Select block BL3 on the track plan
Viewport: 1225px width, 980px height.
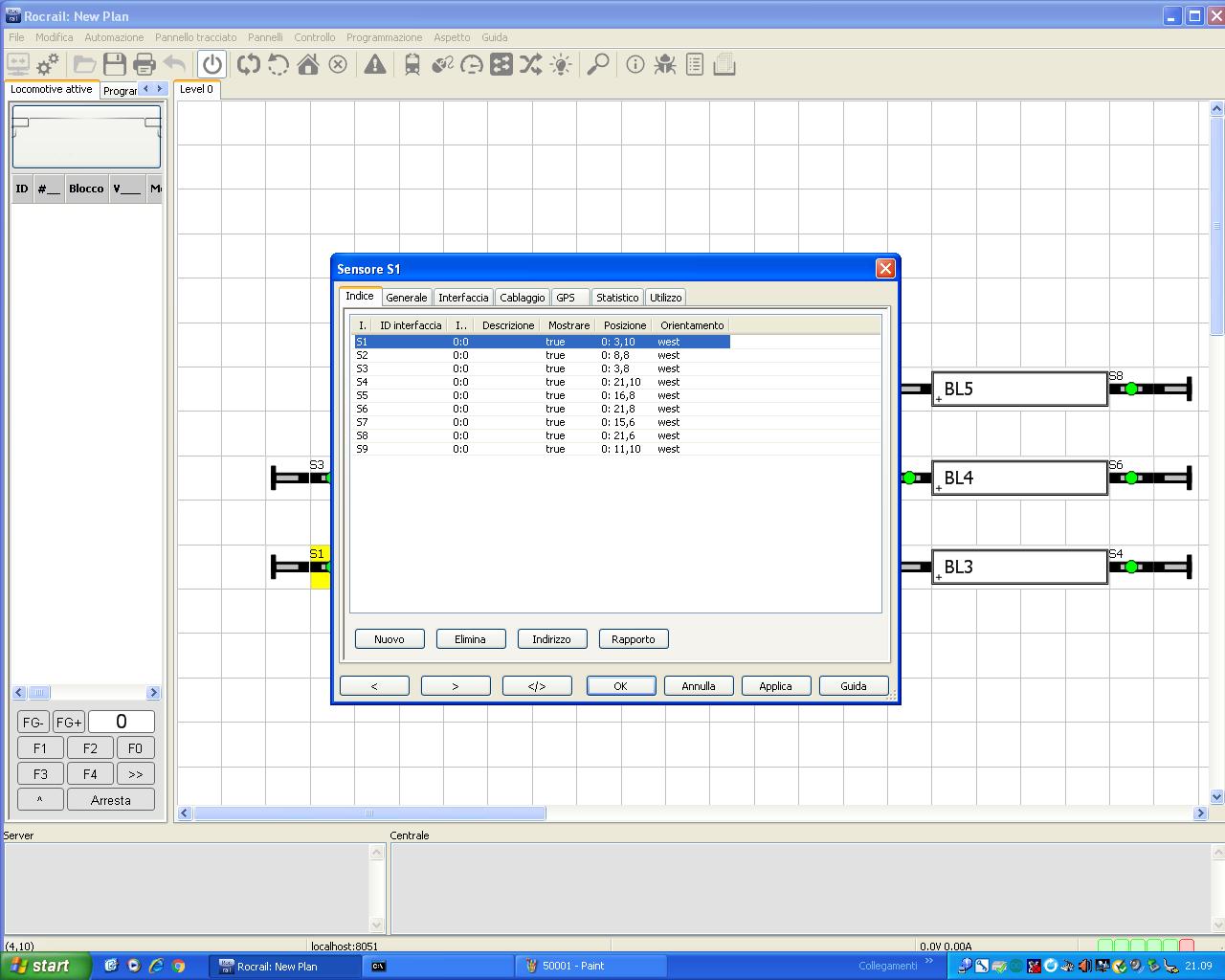1020,567
